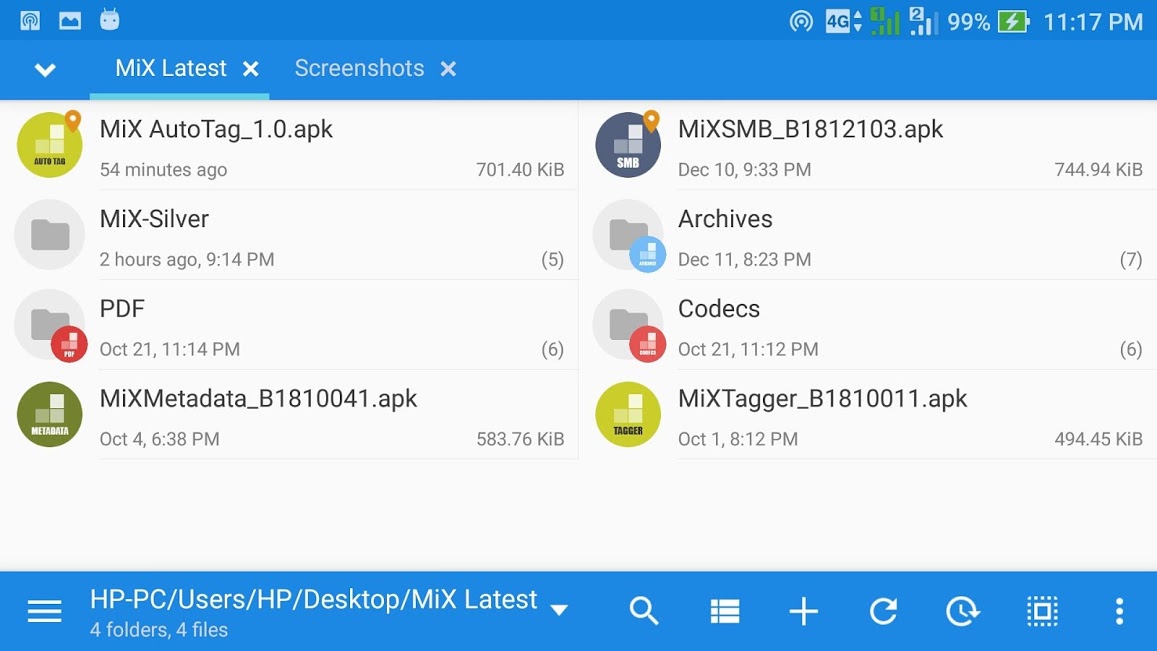
Task: Select the MiX Latest tab
Action: coord(170,68)
